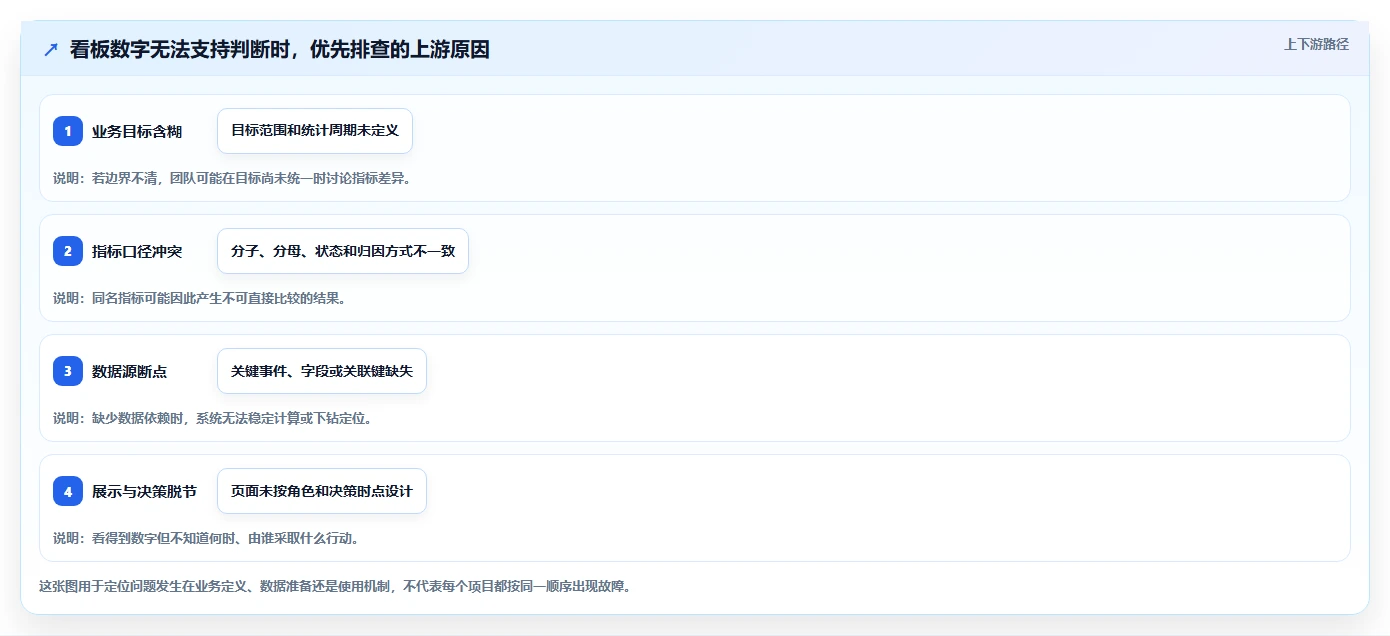Click the title 看板数字无法支持判断时，优先排查的上游原因
Viewport: 1390px width, 636px height.
tap(280, 49)
